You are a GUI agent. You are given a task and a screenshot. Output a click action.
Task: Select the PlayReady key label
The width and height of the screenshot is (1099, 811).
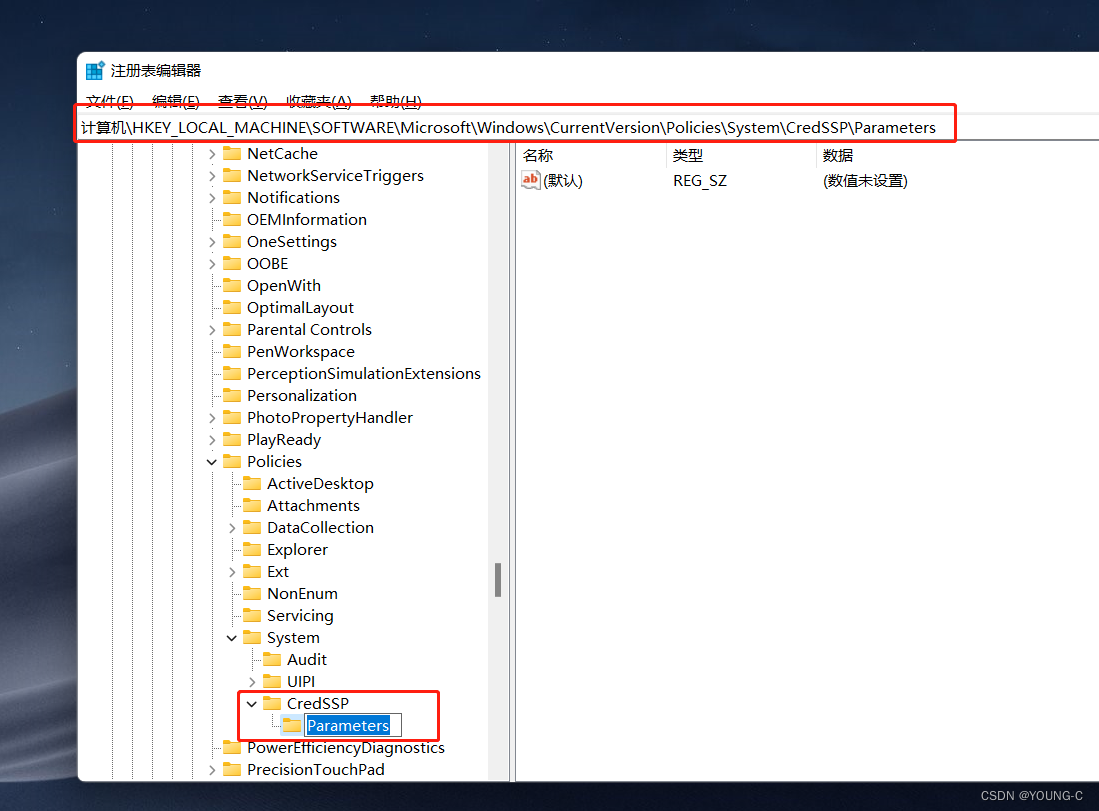(284, 439)
